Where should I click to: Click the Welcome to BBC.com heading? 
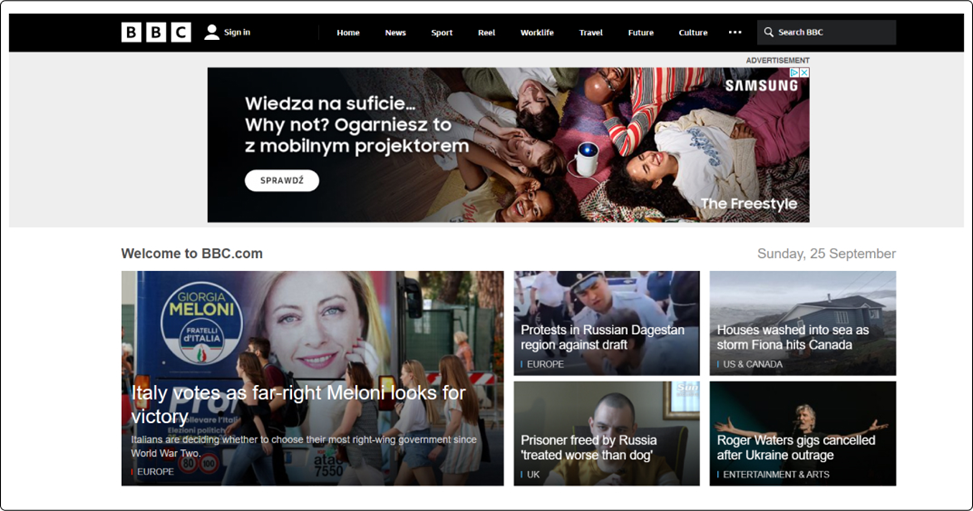click(x=192, y=253)
